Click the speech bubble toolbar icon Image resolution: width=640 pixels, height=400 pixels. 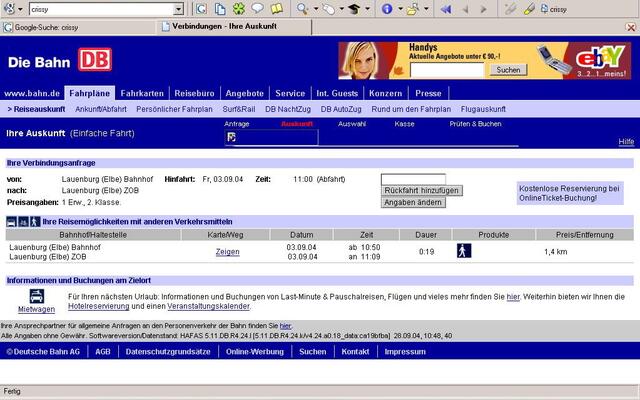(x=257, y=9)
